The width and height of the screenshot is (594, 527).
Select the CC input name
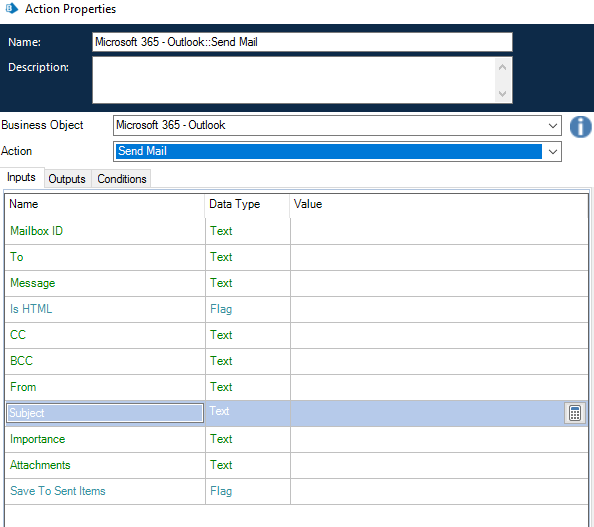coord(18,335)
